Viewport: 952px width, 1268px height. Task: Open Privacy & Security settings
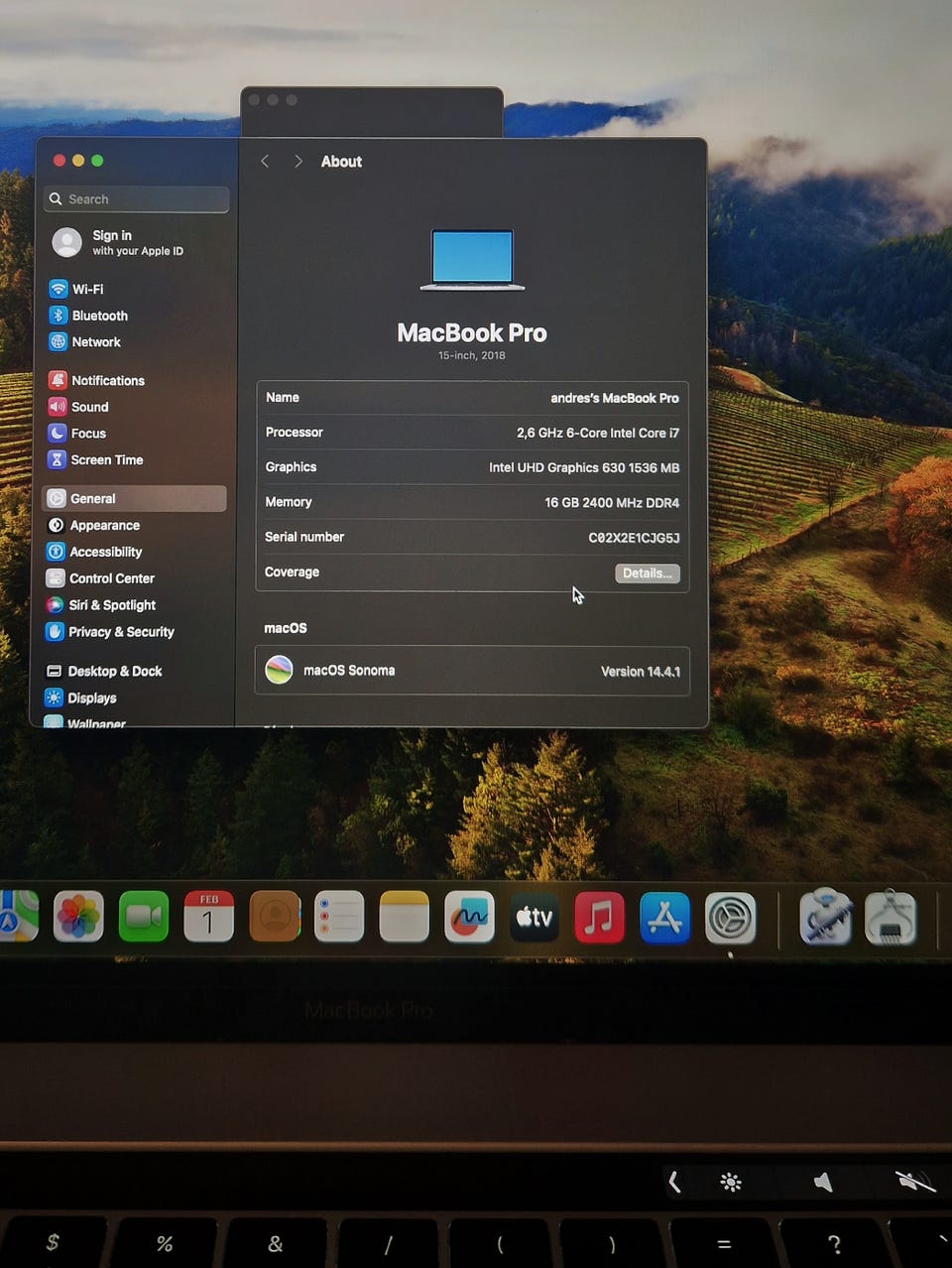click(x=110, y=632)
